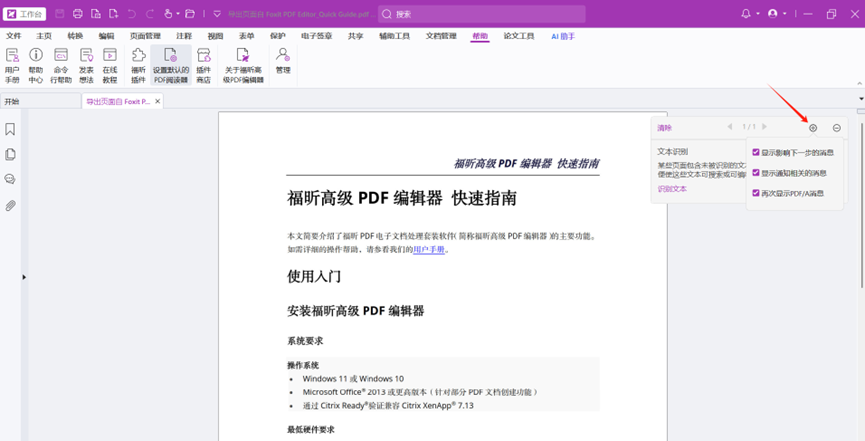Click the hand tool icon in title bar
865x441 pixels.
pos(169,14)
